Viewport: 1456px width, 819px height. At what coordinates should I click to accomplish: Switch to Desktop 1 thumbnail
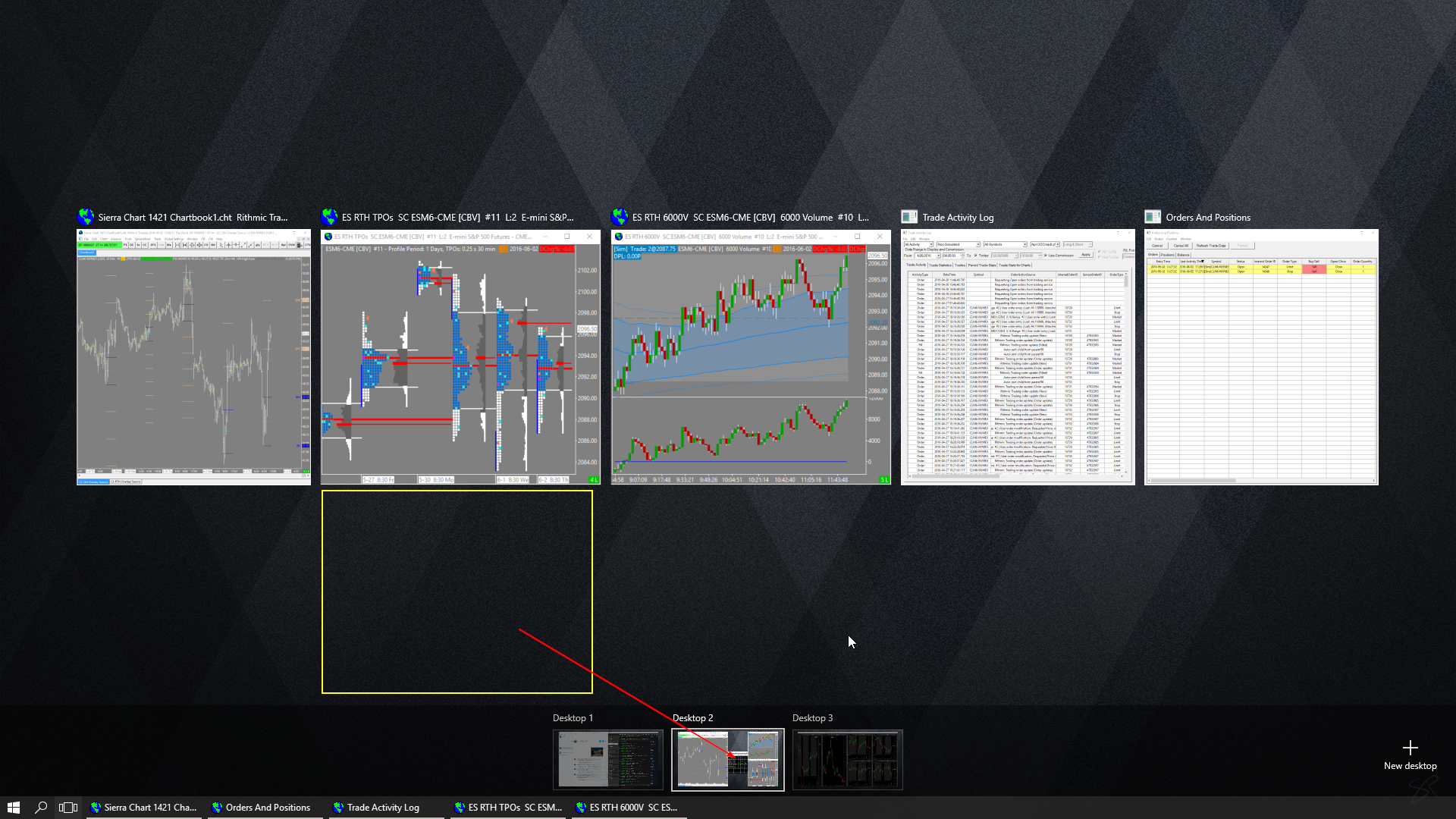(607, 760)
